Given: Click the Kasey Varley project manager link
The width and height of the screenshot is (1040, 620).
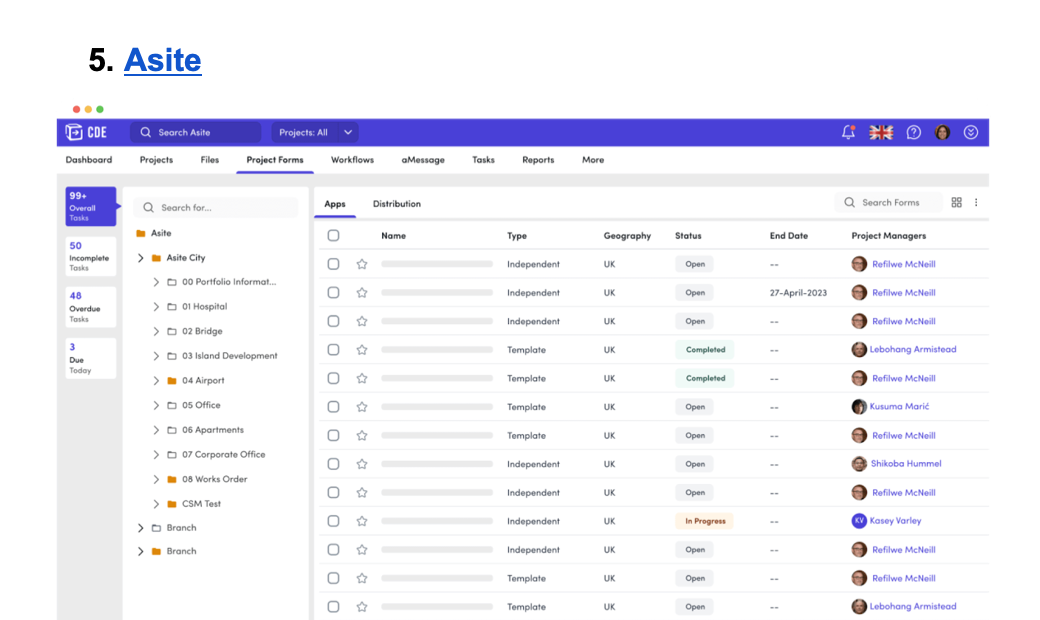Looking at the screenshot, I should coord(896,521).
